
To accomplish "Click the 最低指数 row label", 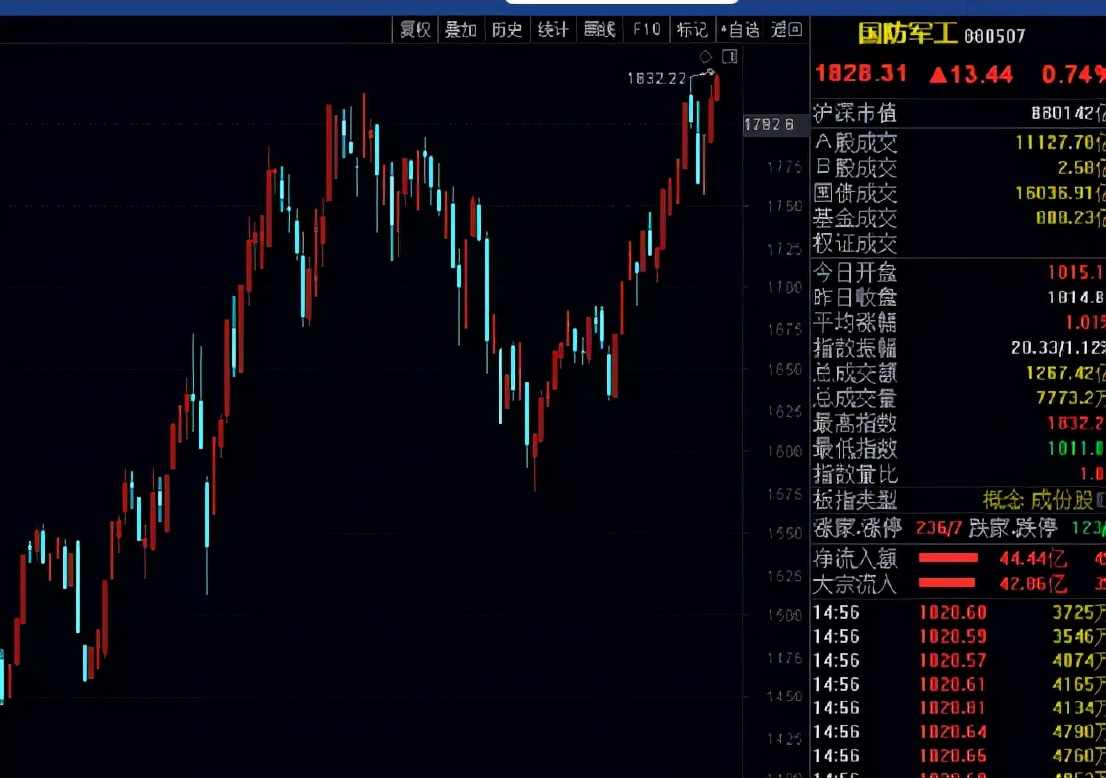I will pos(855,449).
